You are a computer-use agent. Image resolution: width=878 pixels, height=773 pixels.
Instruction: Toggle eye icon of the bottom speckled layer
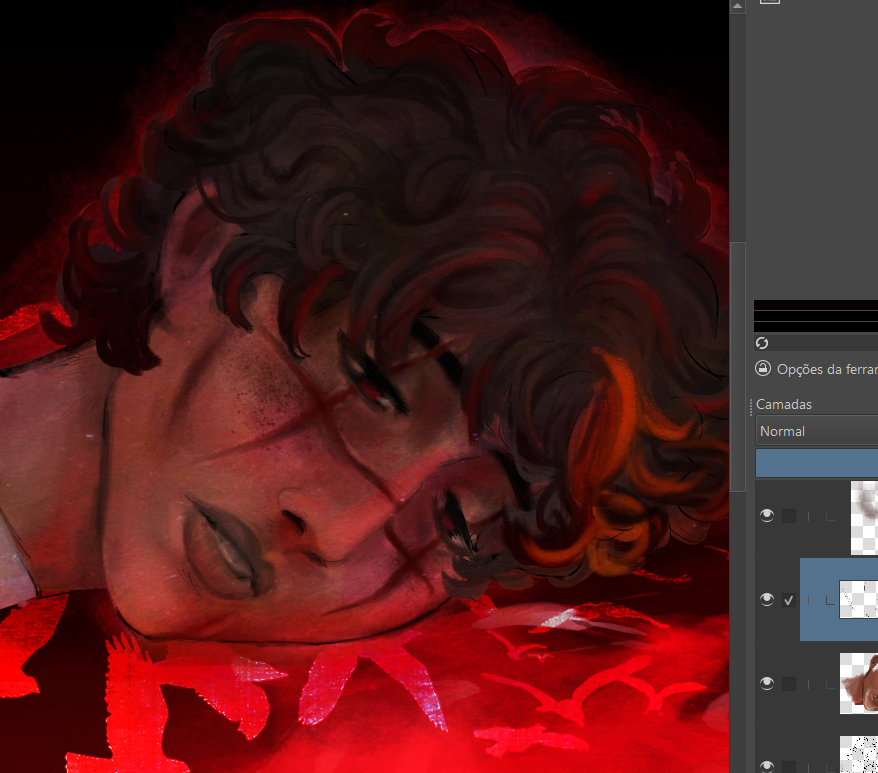[767, 766]
